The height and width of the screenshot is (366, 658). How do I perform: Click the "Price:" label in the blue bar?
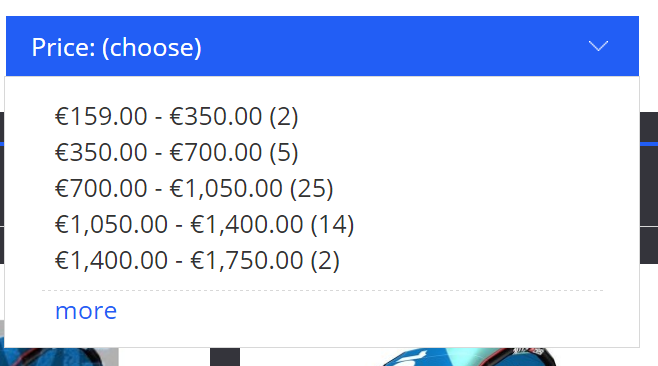coord(63,47)
